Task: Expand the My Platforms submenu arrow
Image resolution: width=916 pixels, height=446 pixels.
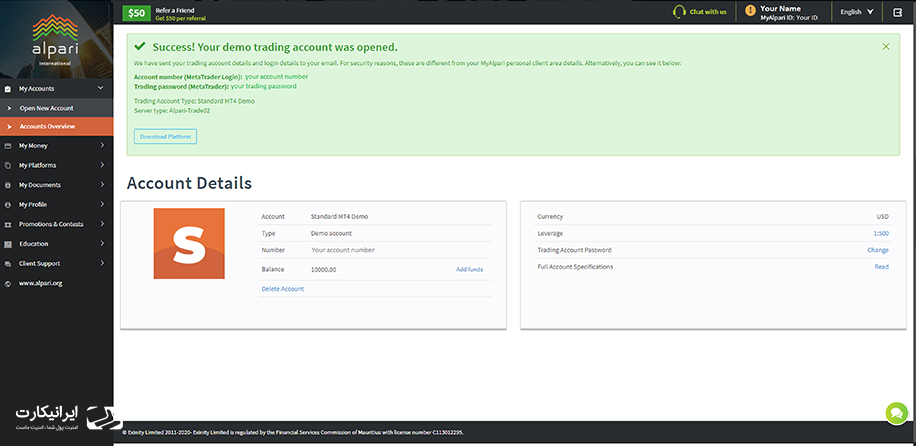Action: coord(102,165)
